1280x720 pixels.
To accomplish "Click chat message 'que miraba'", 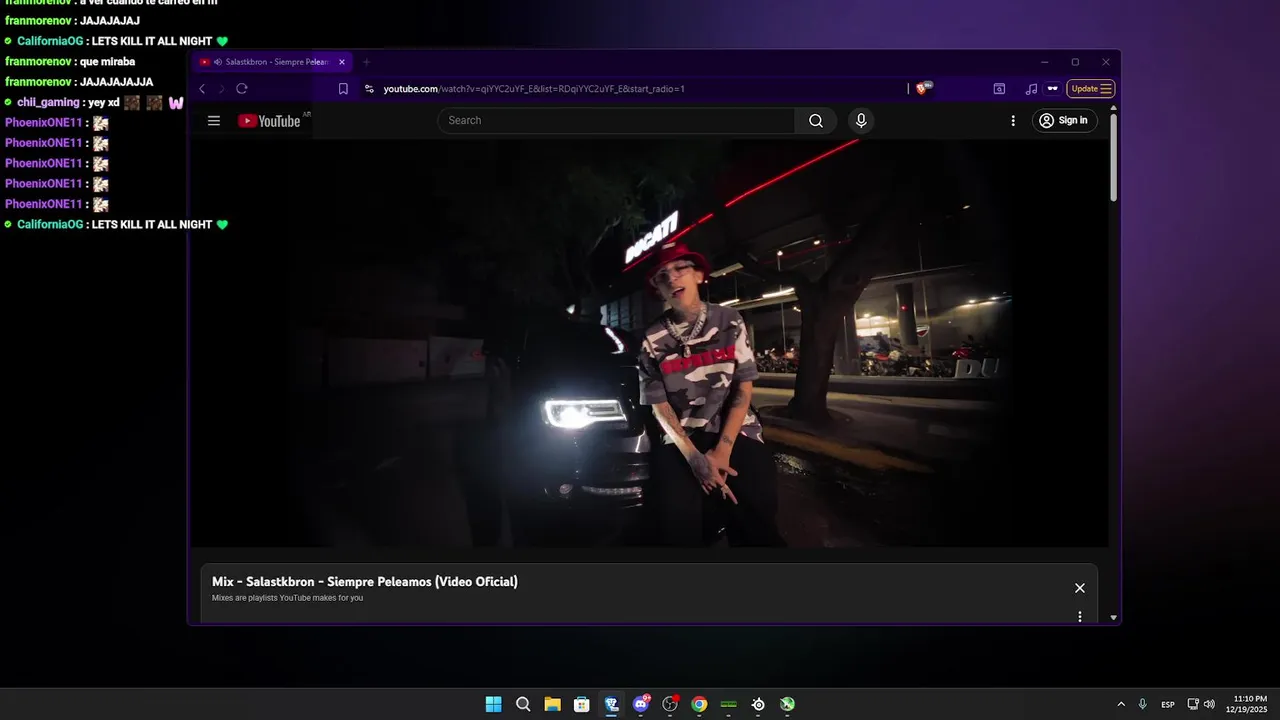I will [107, 62].
